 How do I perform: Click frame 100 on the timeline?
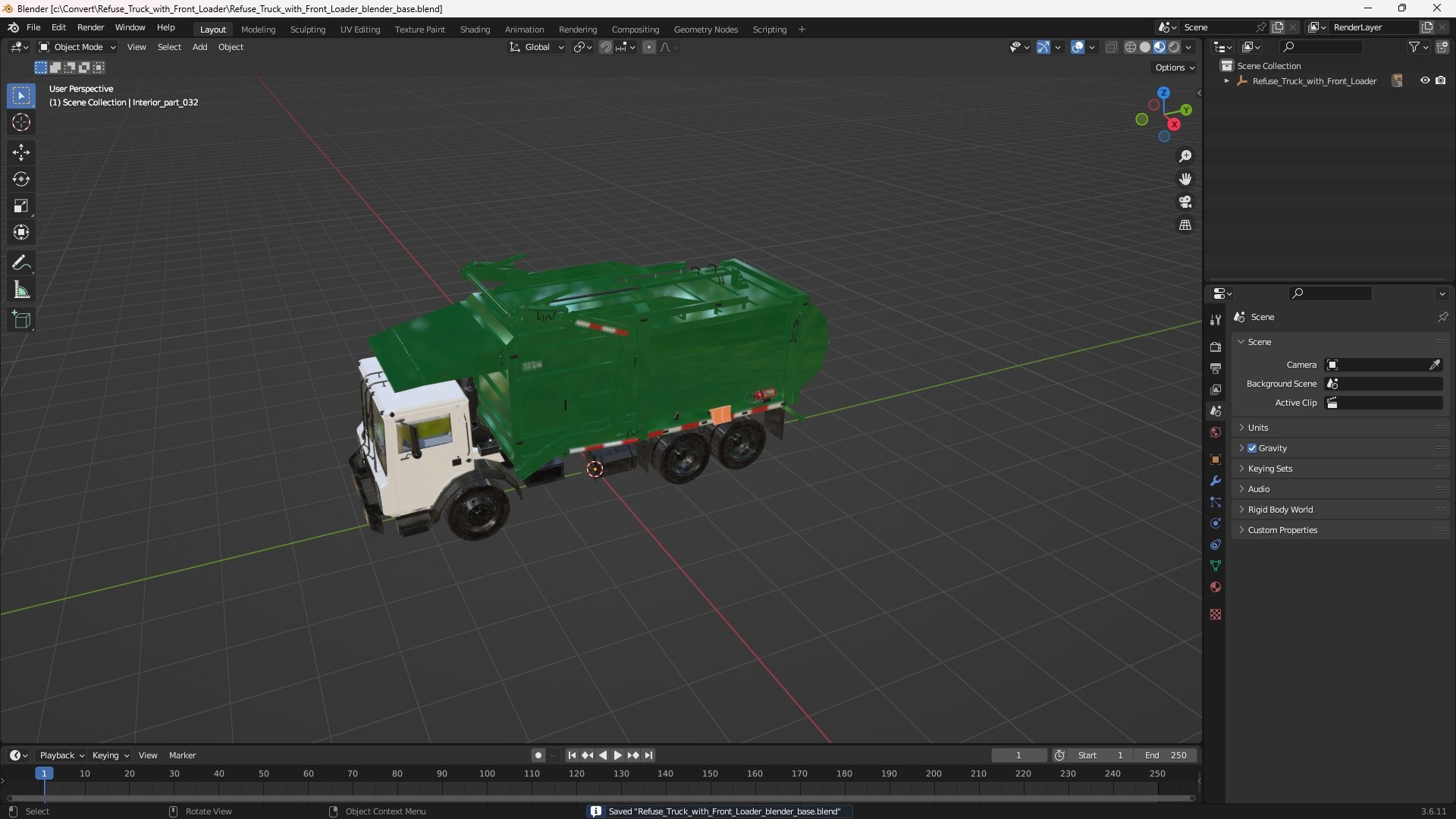click(487, 773)
